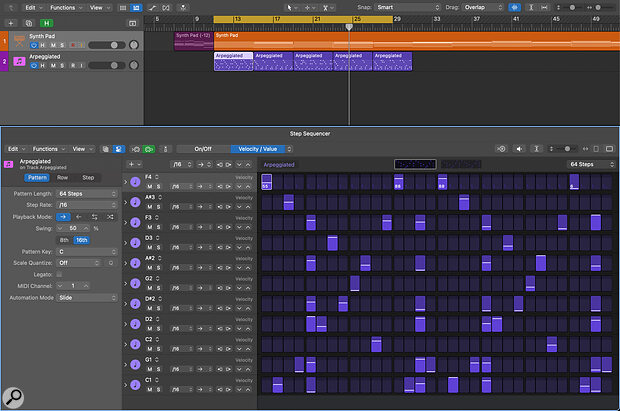620x411 pixels.
Task: Click the Arpeggiated track pan knob
Action: (x=134, y=65)
